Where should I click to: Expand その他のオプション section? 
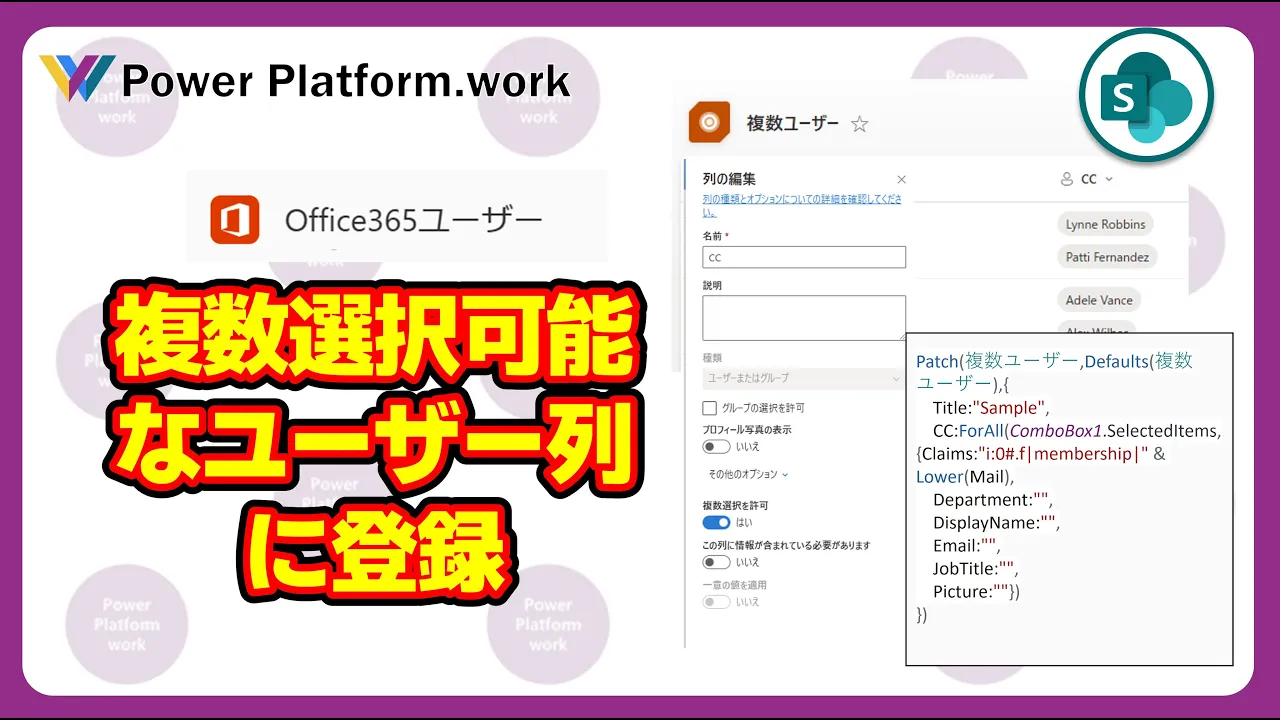[x=748, y=474]
